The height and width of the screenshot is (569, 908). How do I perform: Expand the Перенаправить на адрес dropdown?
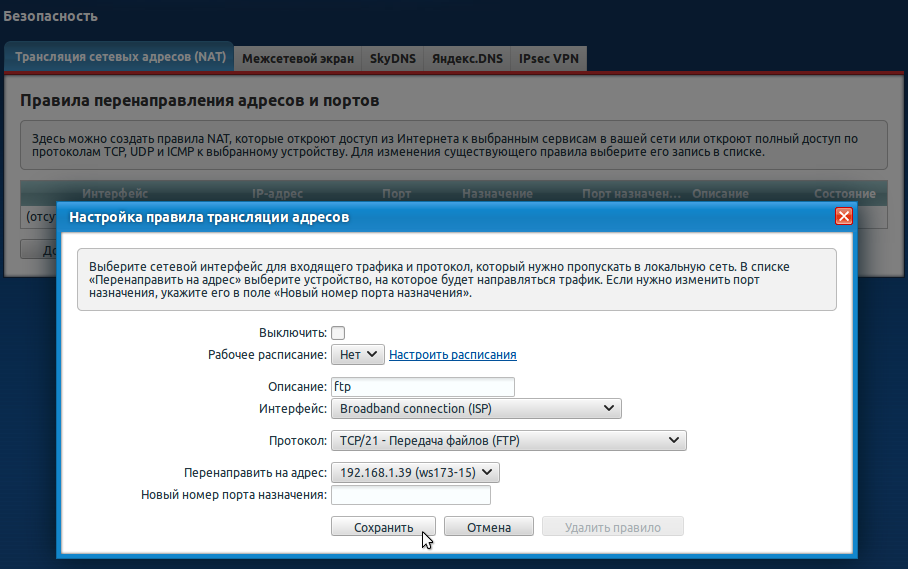click(415, 473)
